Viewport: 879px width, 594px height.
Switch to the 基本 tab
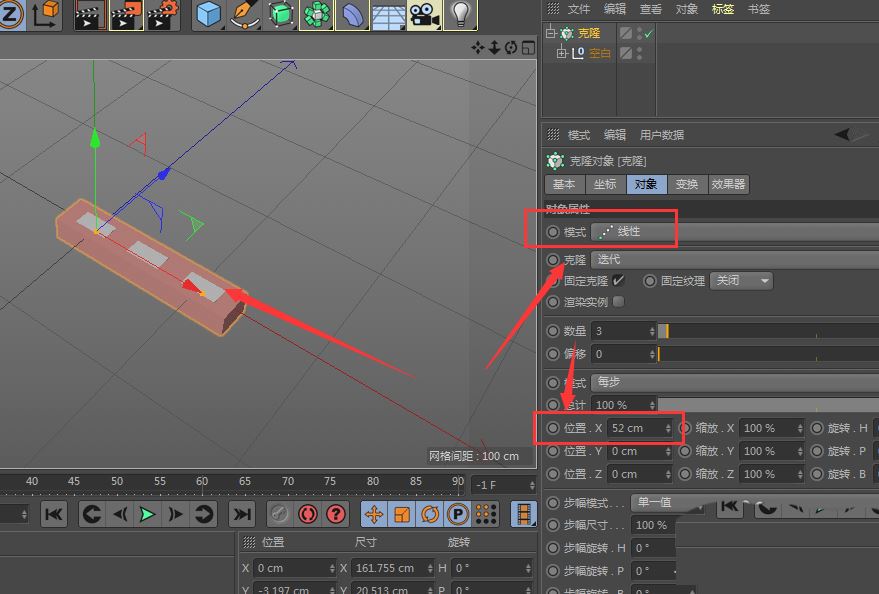tap(564, 184)
